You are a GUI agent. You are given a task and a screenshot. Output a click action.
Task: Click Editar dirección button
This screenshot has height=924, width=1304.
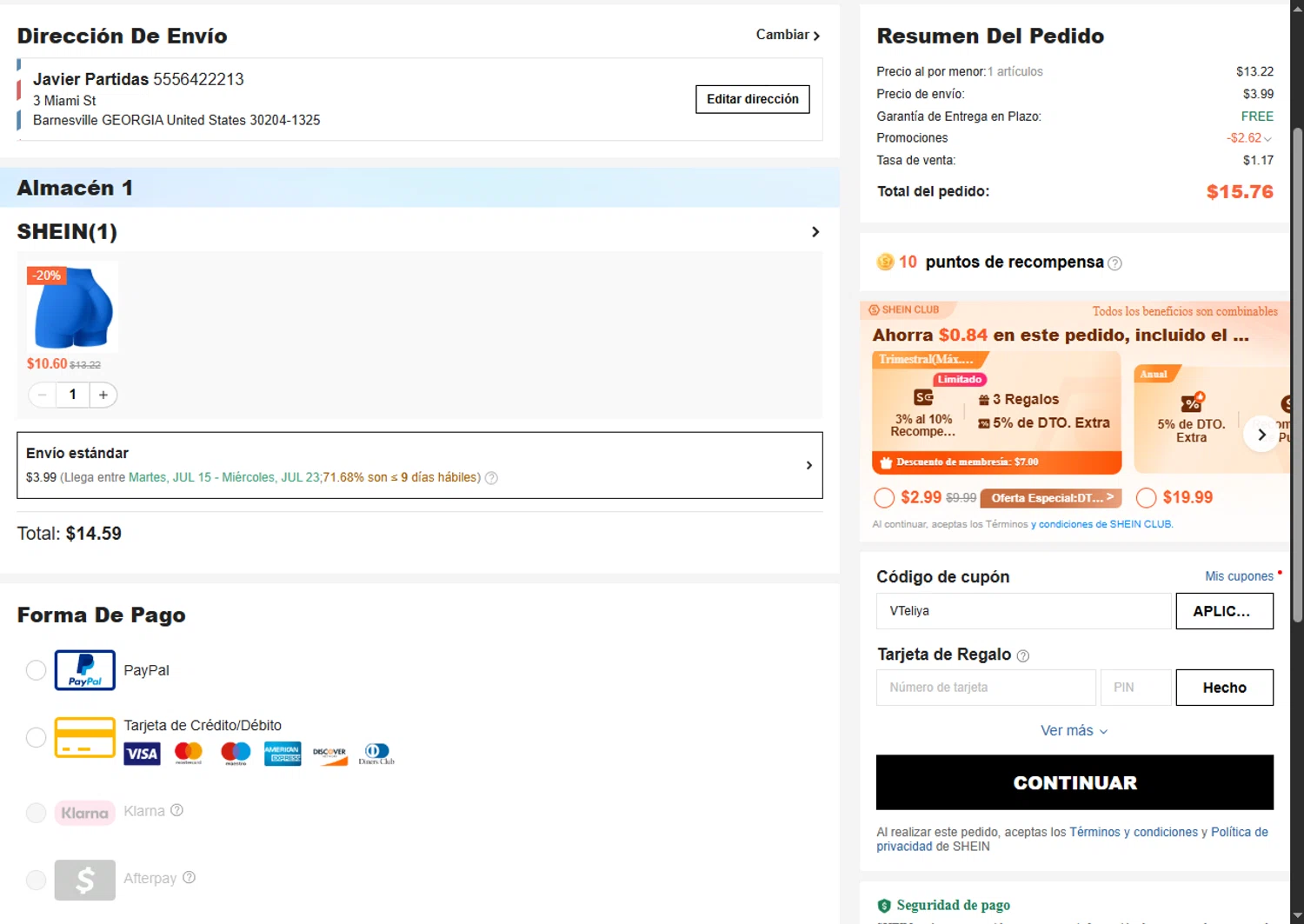pos(753,99)
